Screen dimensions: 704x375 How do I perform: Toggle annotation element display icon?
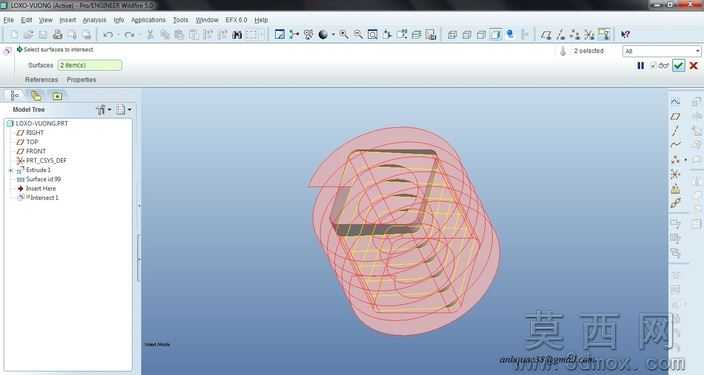[604, 35]
